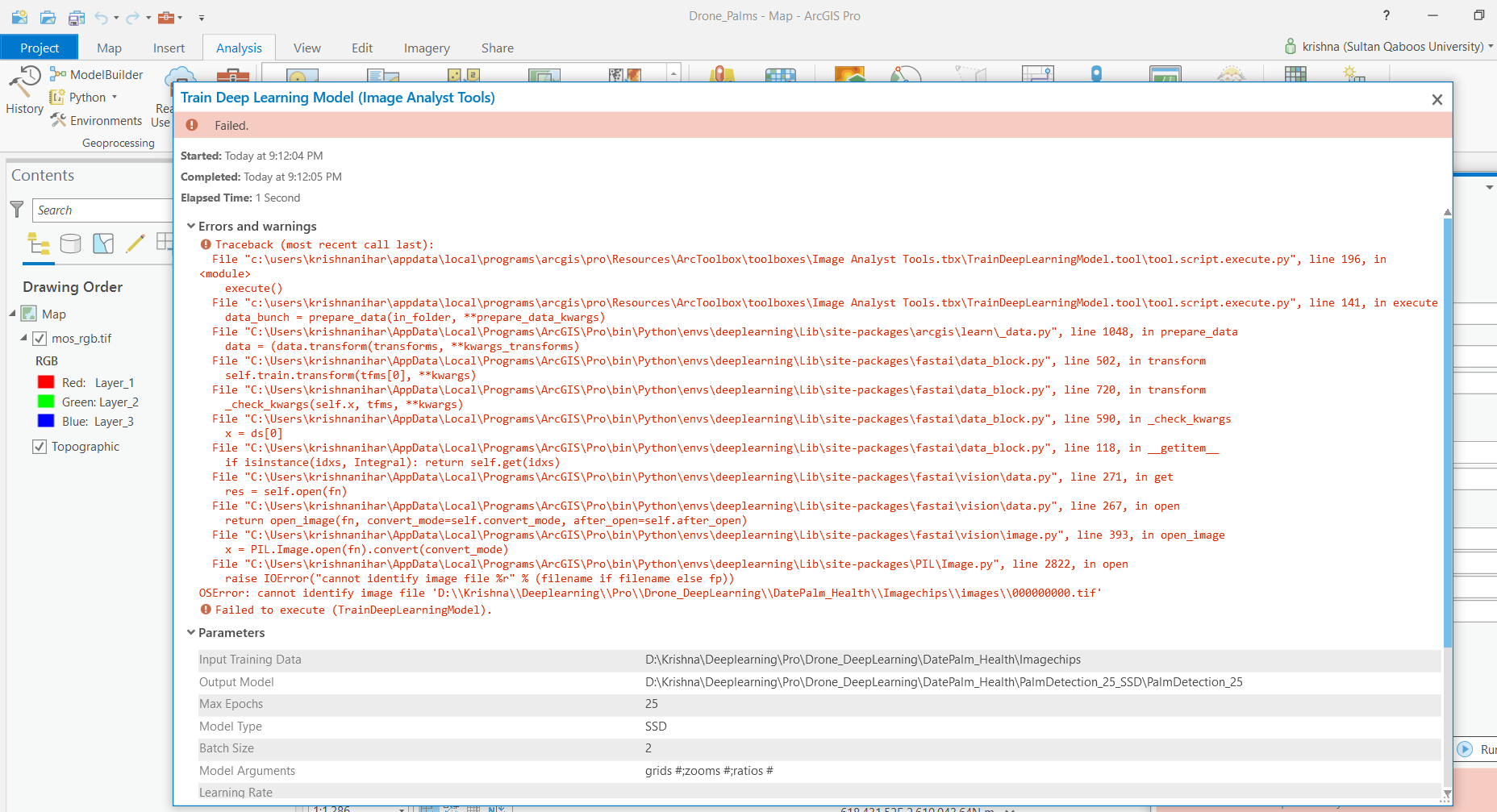This screenshot has height=812, width=1497.
Task: Click the Failed error status icon
Action: [x=192, y=125]
